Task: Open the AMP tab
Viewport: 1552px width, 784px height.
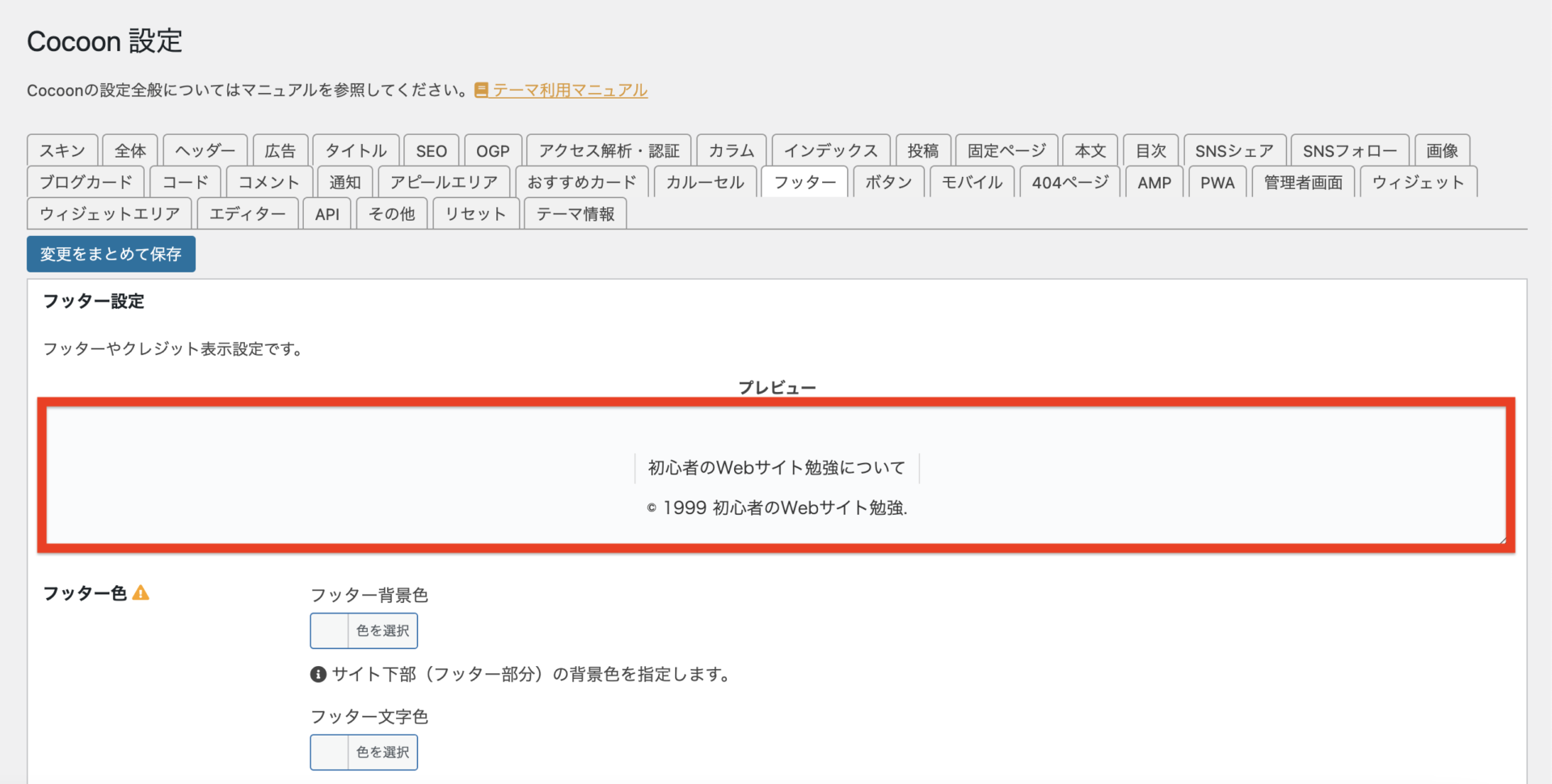Action: pos(1154,182)
